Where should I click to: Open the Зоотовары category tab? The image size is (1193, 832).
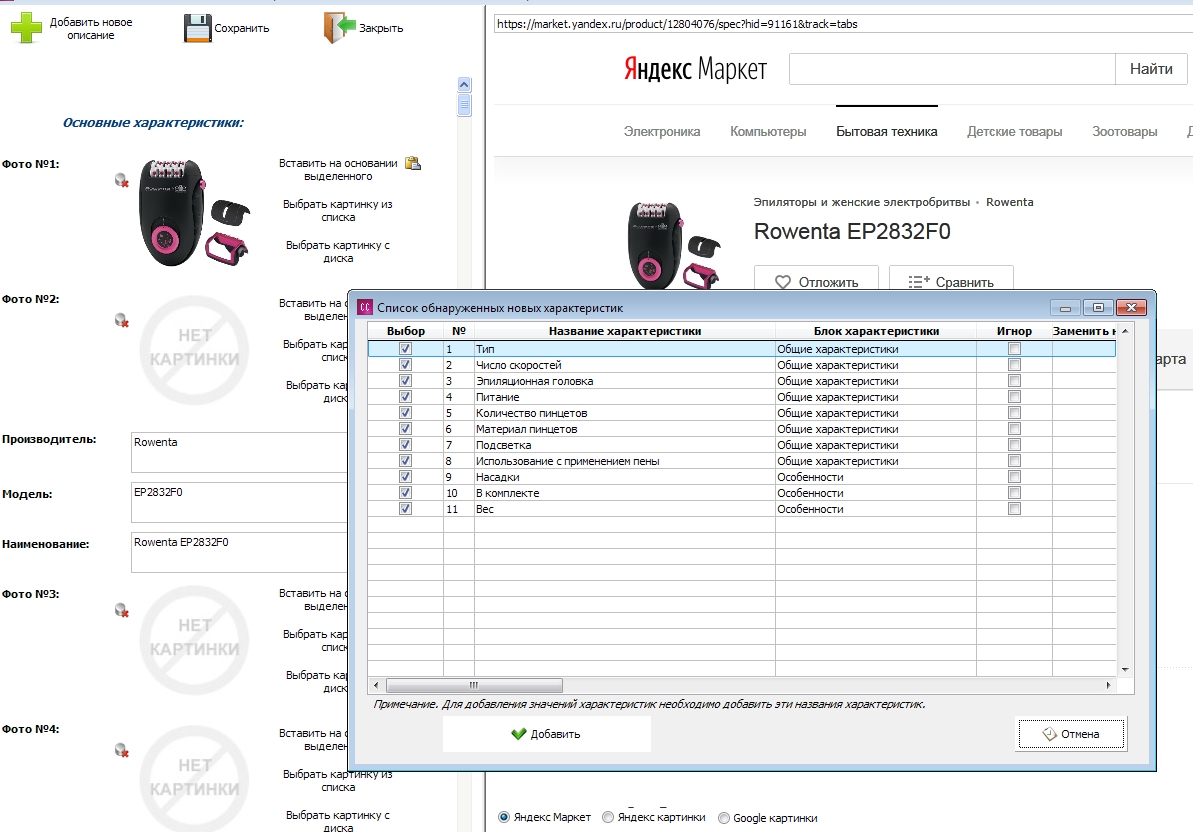pyautogui.click(x=1125, y=132)
